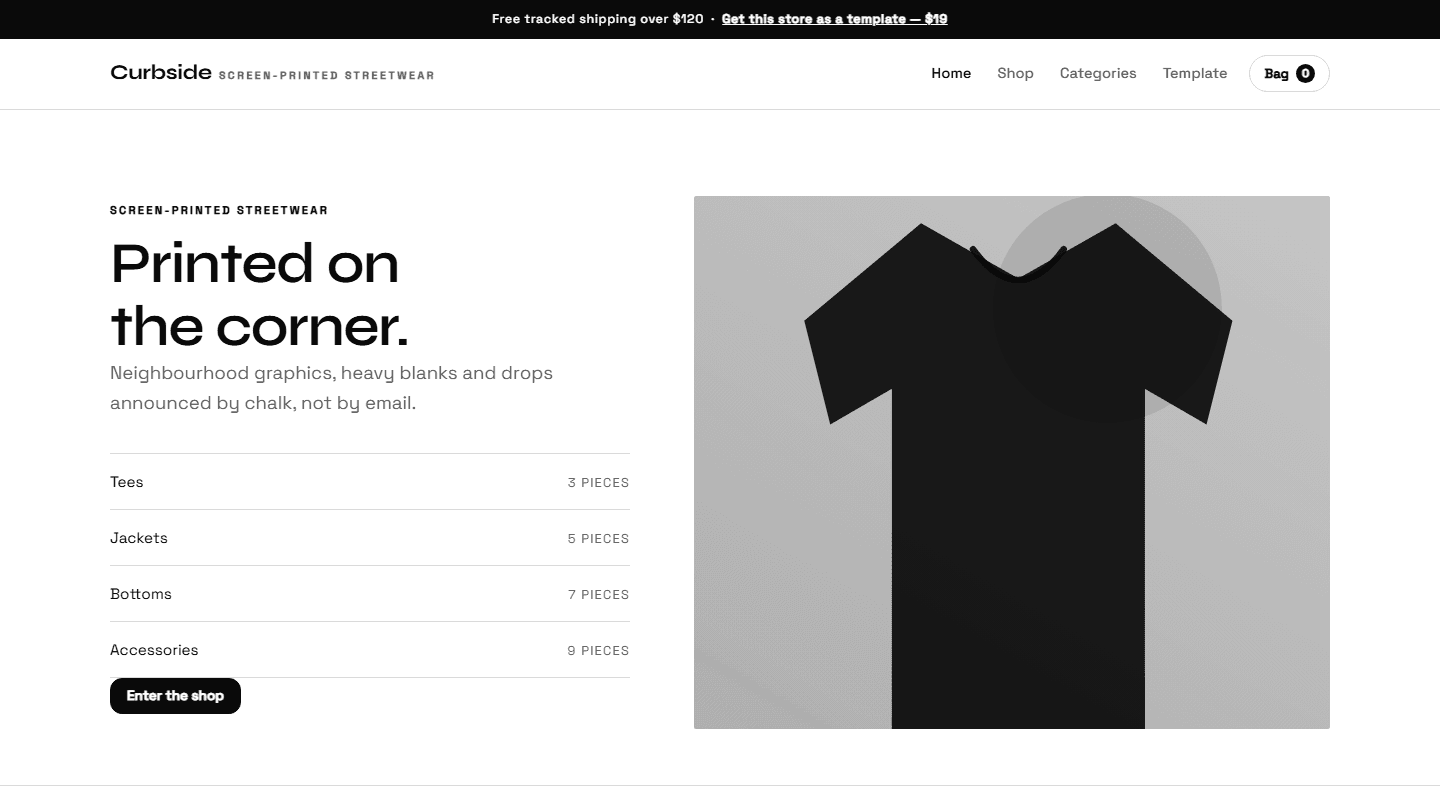The image size is (1440, 810).
Task: Click the '7 PIECES' count text
Action: [x=598, y=595]
